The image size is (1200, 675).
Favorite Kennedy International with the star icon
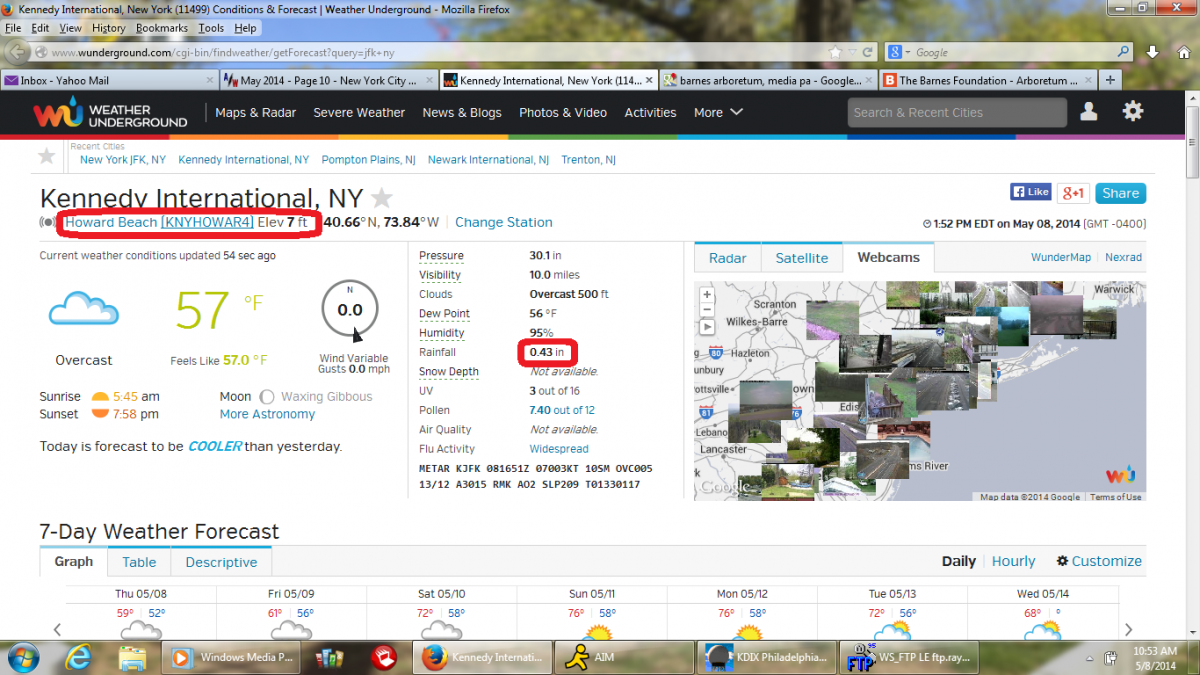[x=382, y=197]
